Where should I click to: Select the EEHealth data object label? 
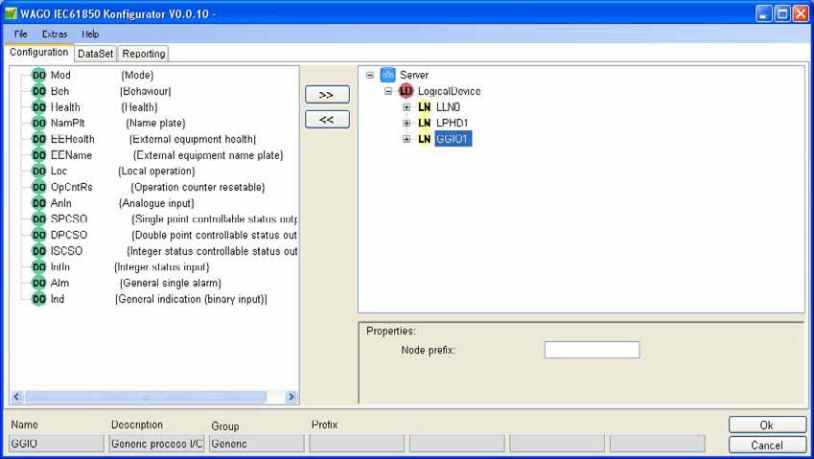pos(73,139)
